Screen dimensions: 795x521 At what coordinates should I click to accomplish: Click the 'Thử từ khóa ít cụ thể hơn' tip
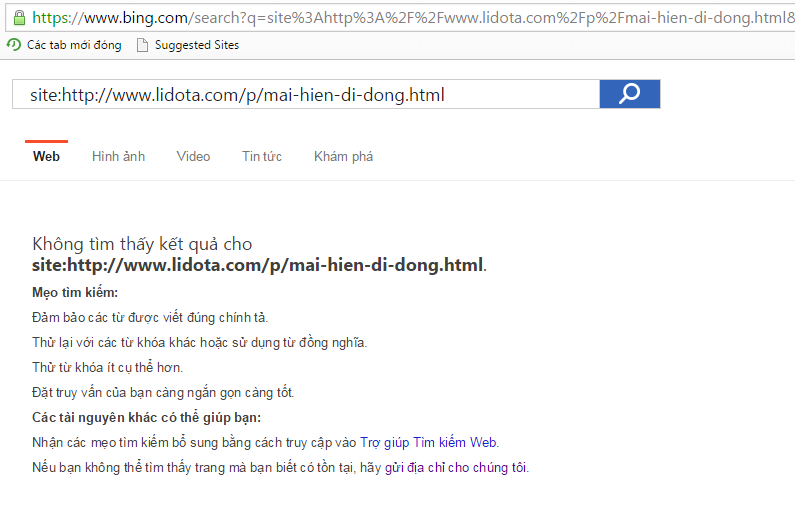pyautogui.click(x=107, y=367)
